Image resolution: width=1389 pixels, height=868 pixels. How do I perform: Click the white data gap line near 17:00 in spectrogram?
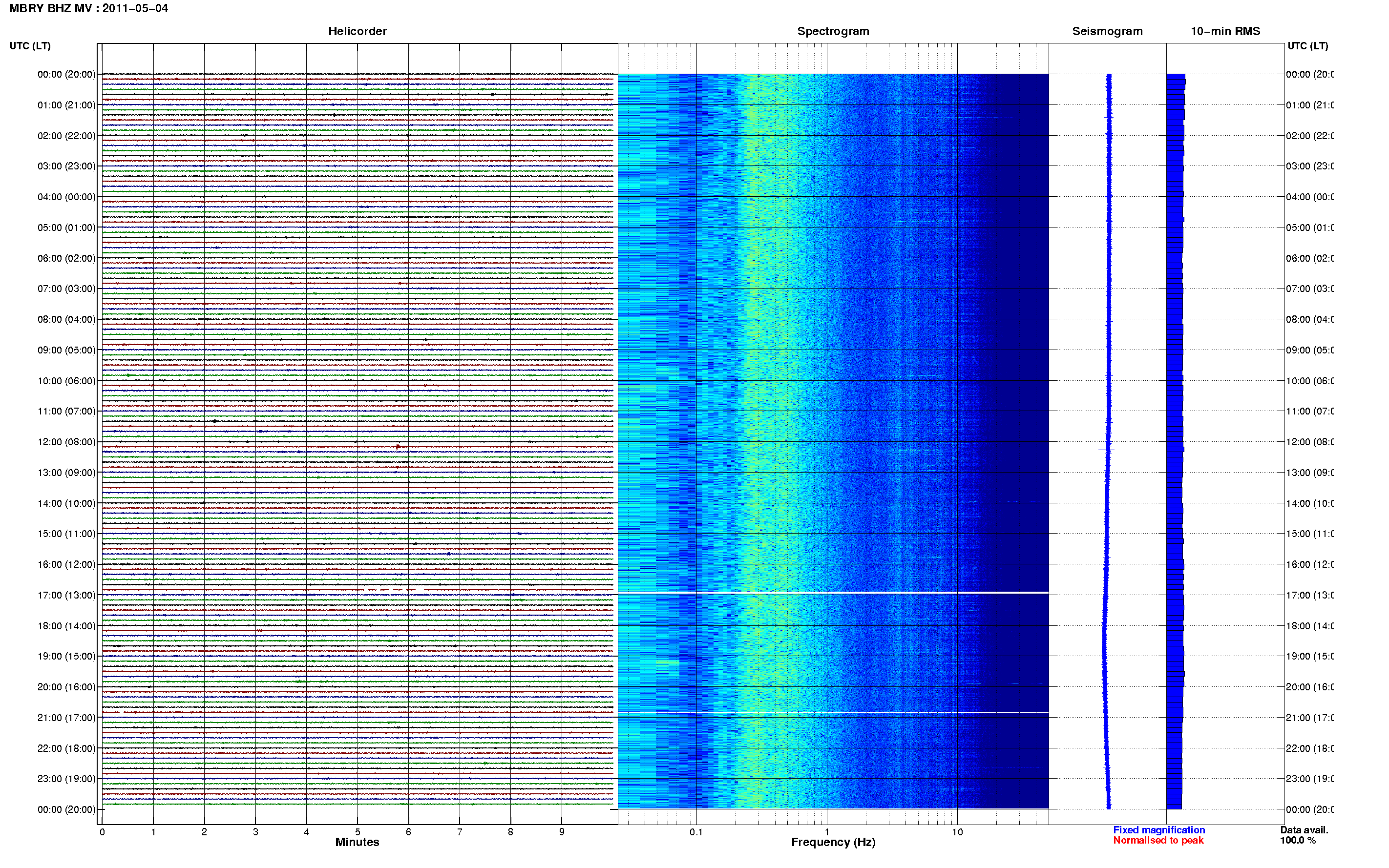click(x=833, y=593)
